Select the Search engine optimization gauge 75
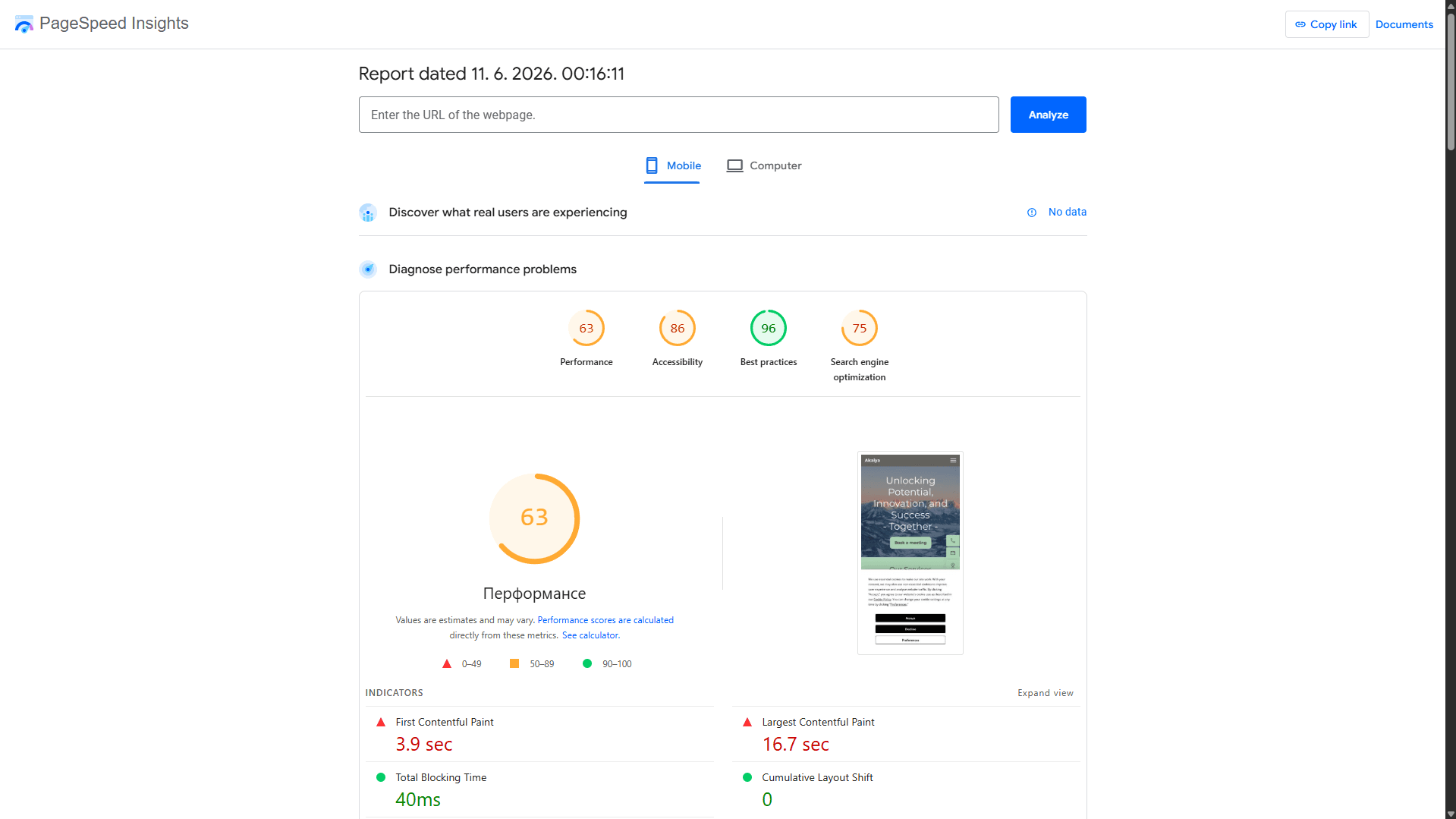 pyautogui.click(x=860, y=328)
